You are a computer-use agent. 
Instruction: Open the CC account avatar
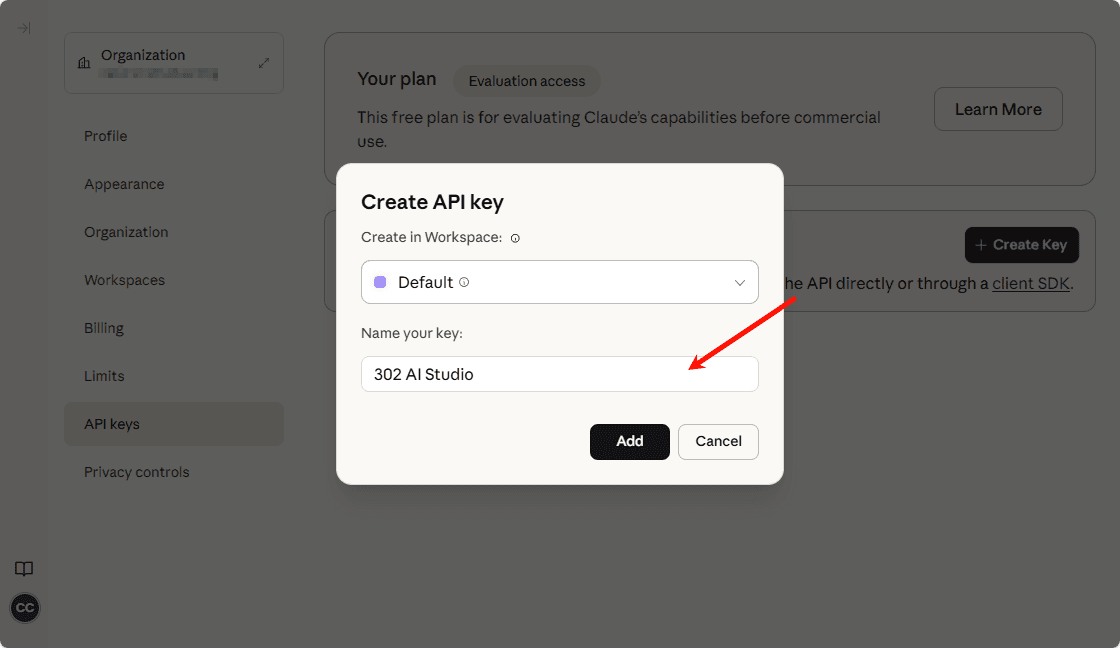[x=24, y=607]
